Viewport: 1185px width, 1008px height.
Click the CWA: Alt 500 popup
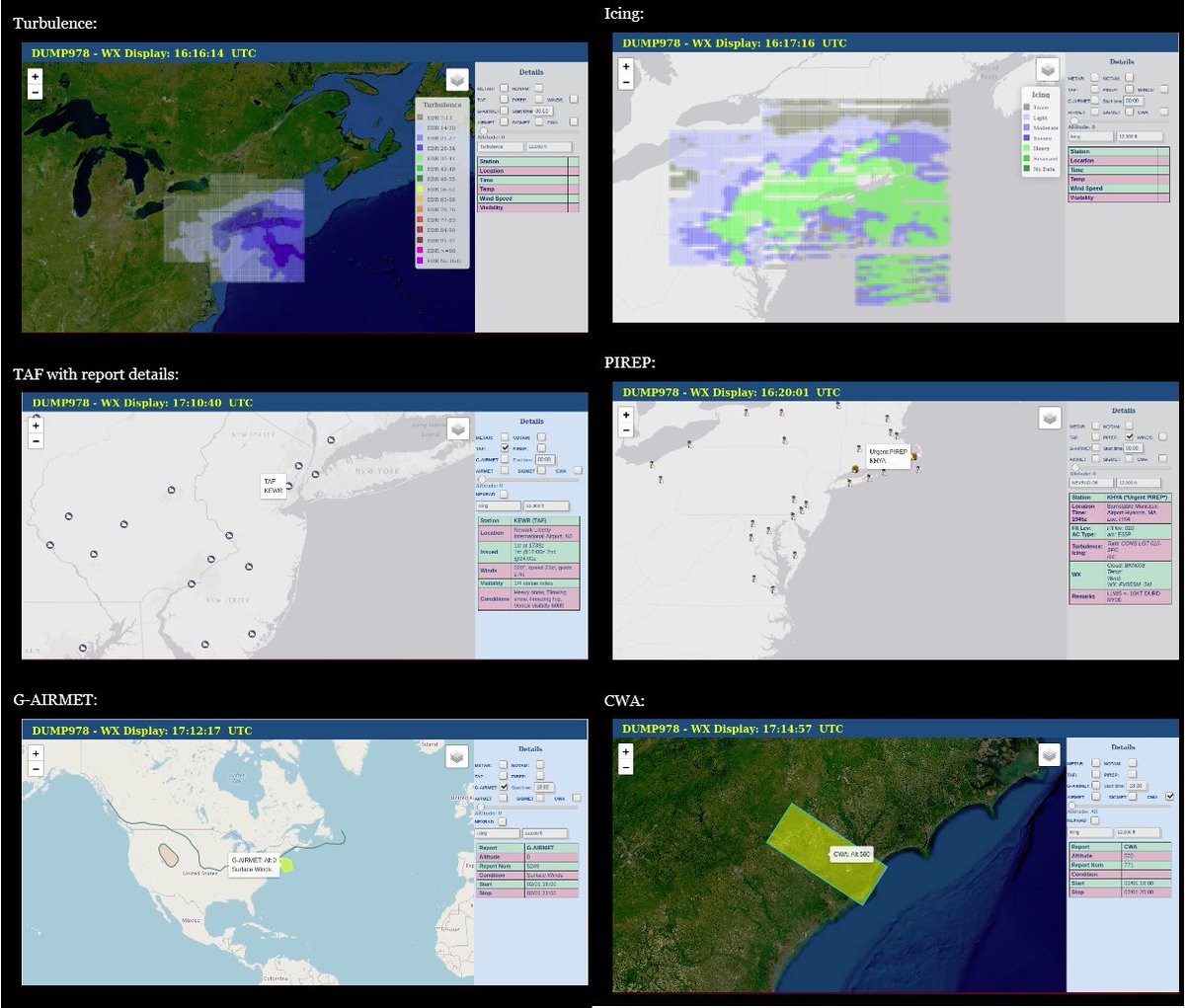click(852, 855)
